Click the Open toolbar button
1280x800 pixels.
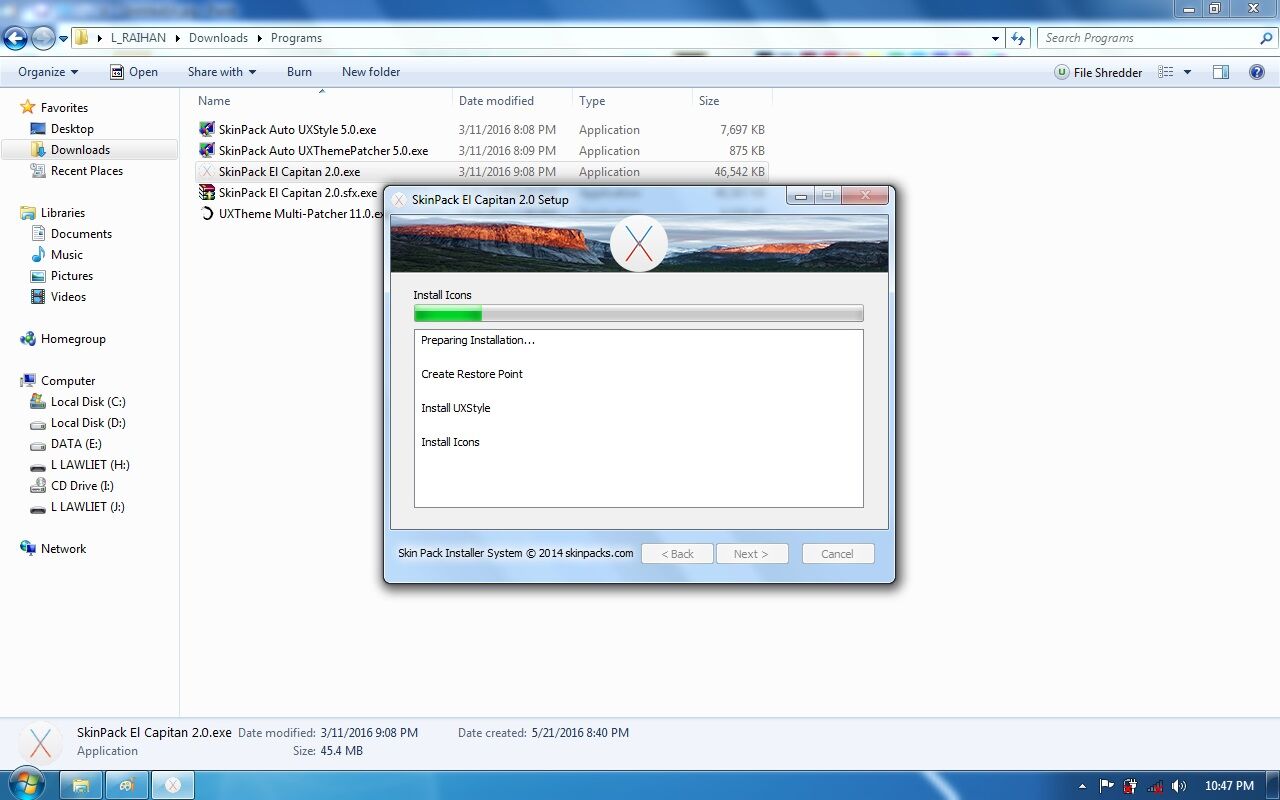[133, 72]
